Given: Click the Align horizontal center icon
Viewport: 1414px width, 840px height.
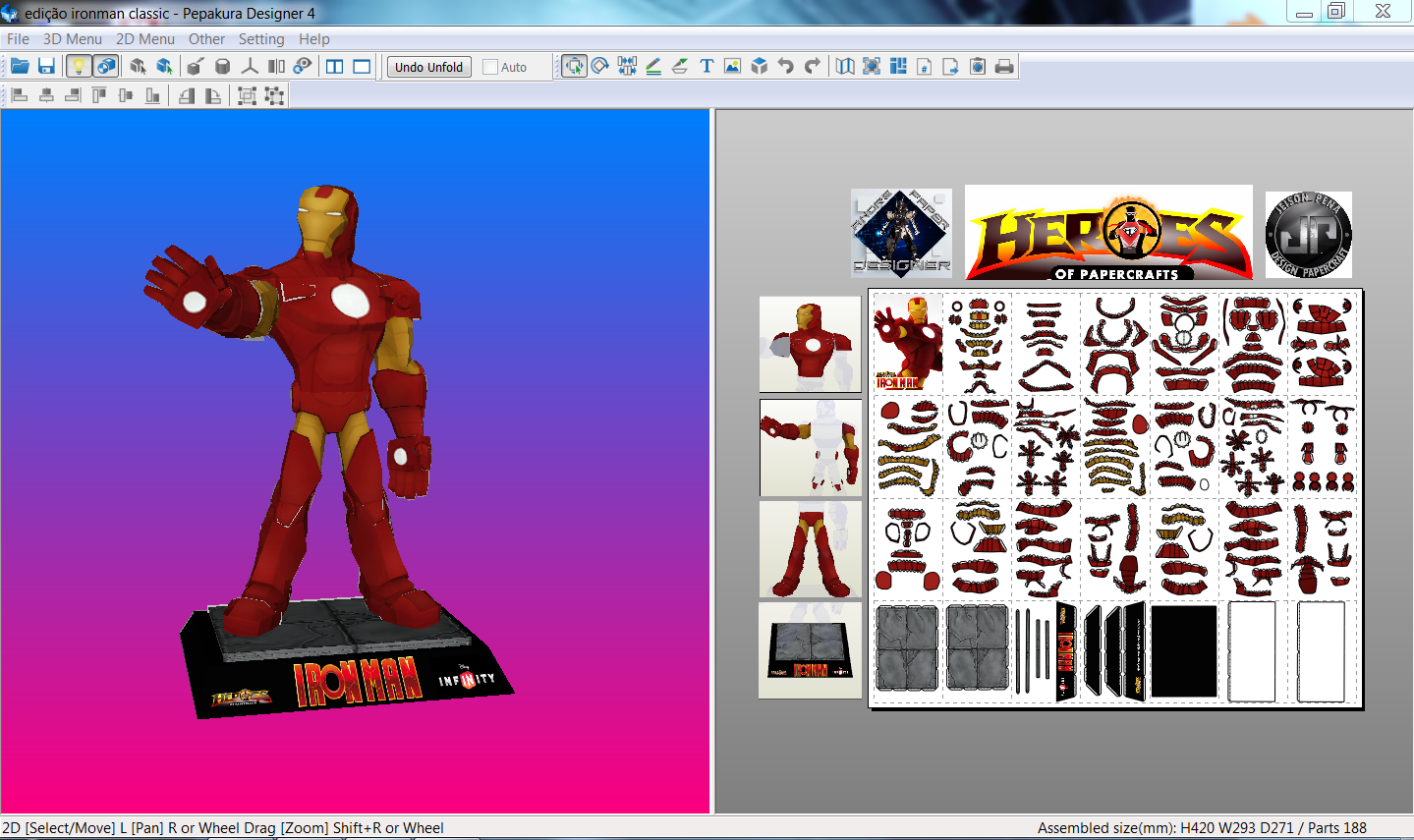Looking at the screenshot, I should [x=46, y=95].
